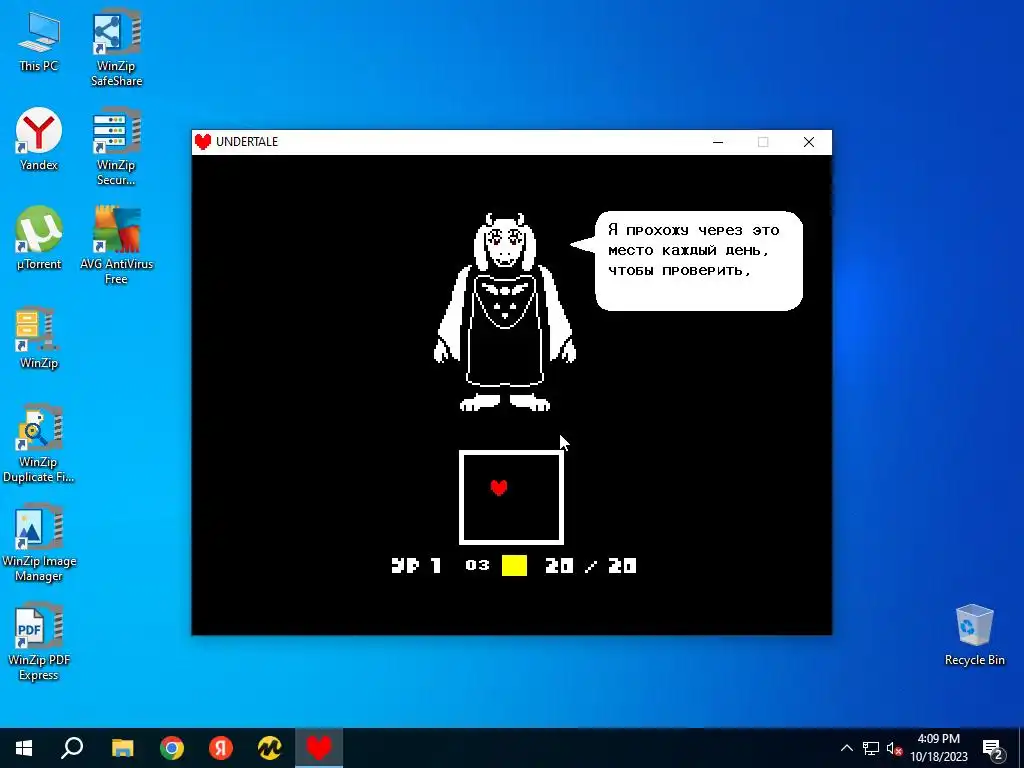Open the Recycle Bin

[x=974, y=635]
